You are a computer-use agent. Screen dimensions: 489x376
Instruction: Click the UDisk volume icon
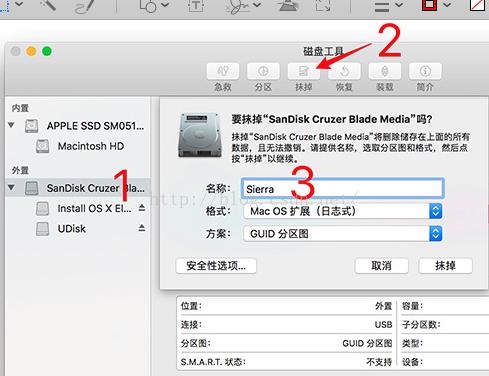[x=43, y=229]
